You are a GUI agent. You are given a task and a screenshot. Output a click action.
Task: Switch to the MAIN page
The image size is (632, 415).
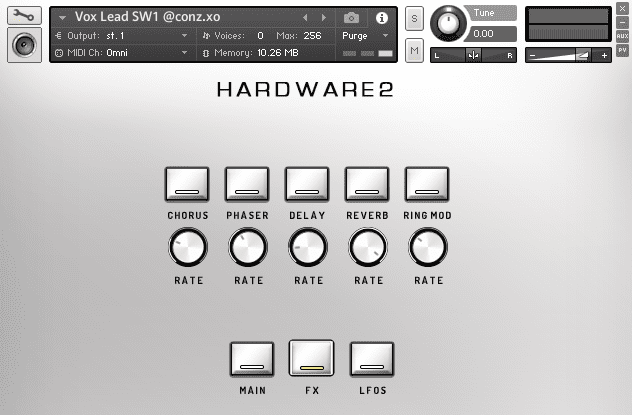click(252, 359)
